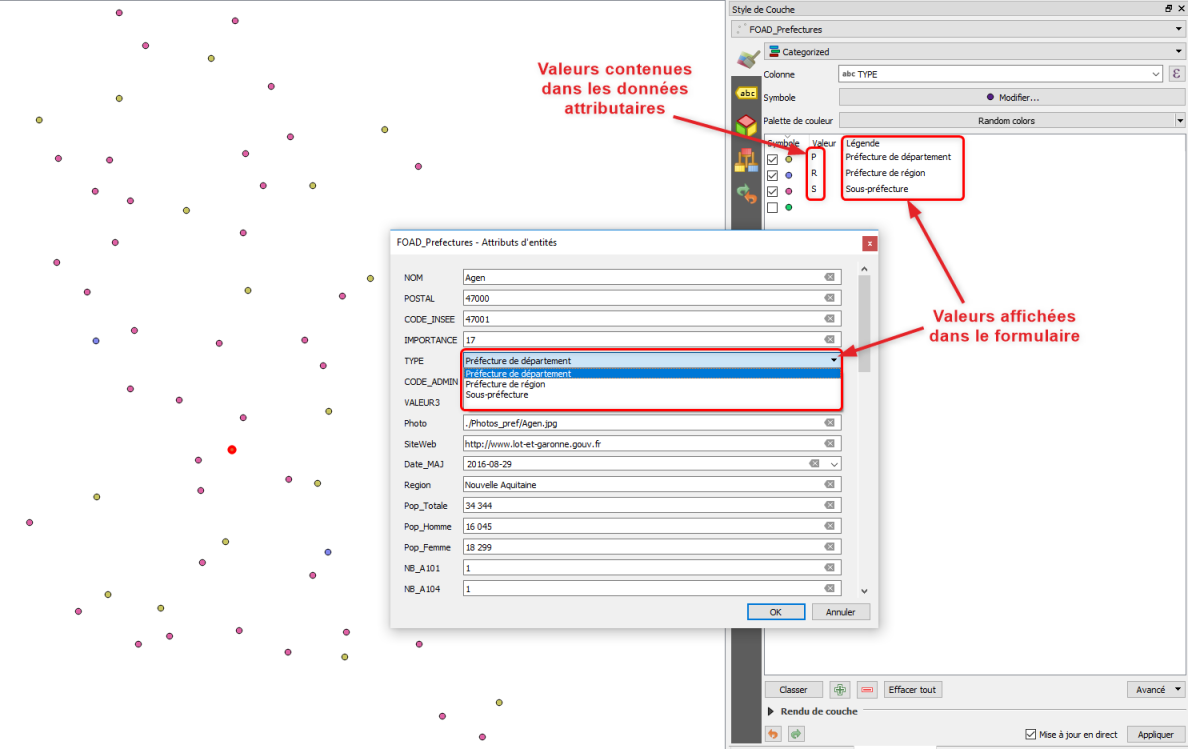This screenshot has height=749, width=1188.
Task: Open the Random colors palette dropdown
Action: click(x=1010, y=119)
